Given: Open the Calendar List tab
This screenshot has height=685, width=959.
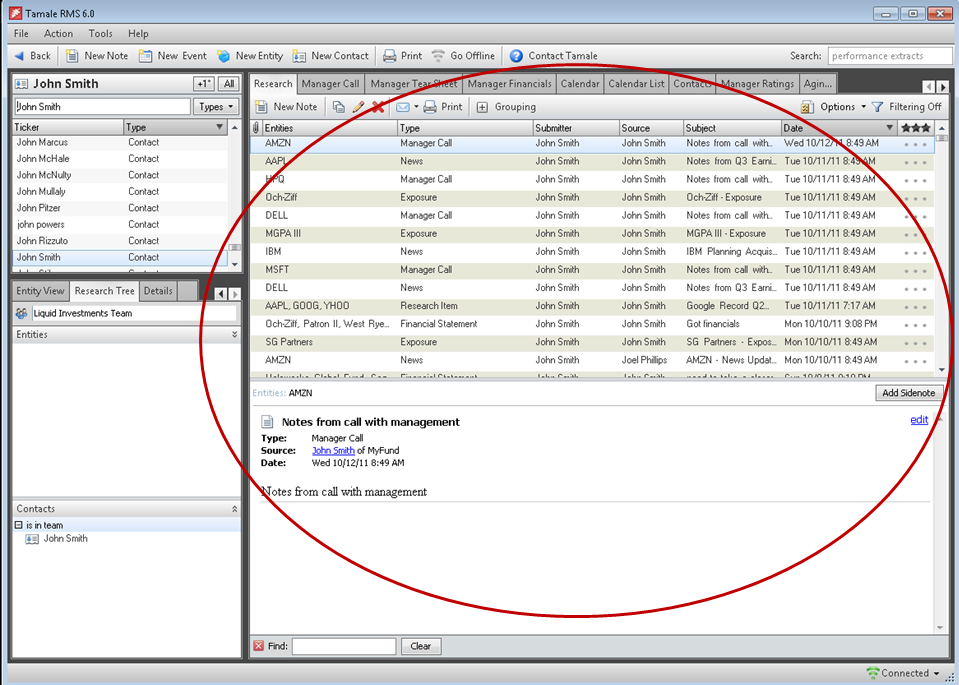Looking at the screenshot, I should tap(636, 84).
